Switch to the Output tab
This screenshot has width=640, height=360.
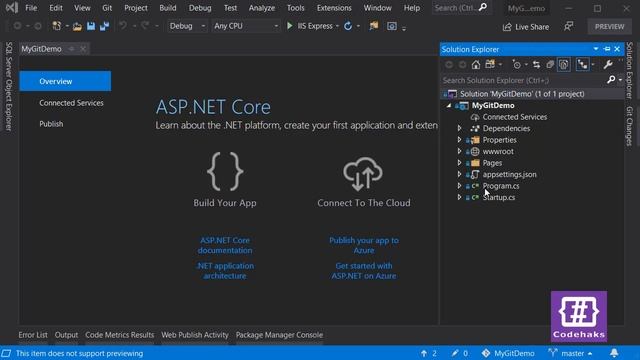(66, 335)
